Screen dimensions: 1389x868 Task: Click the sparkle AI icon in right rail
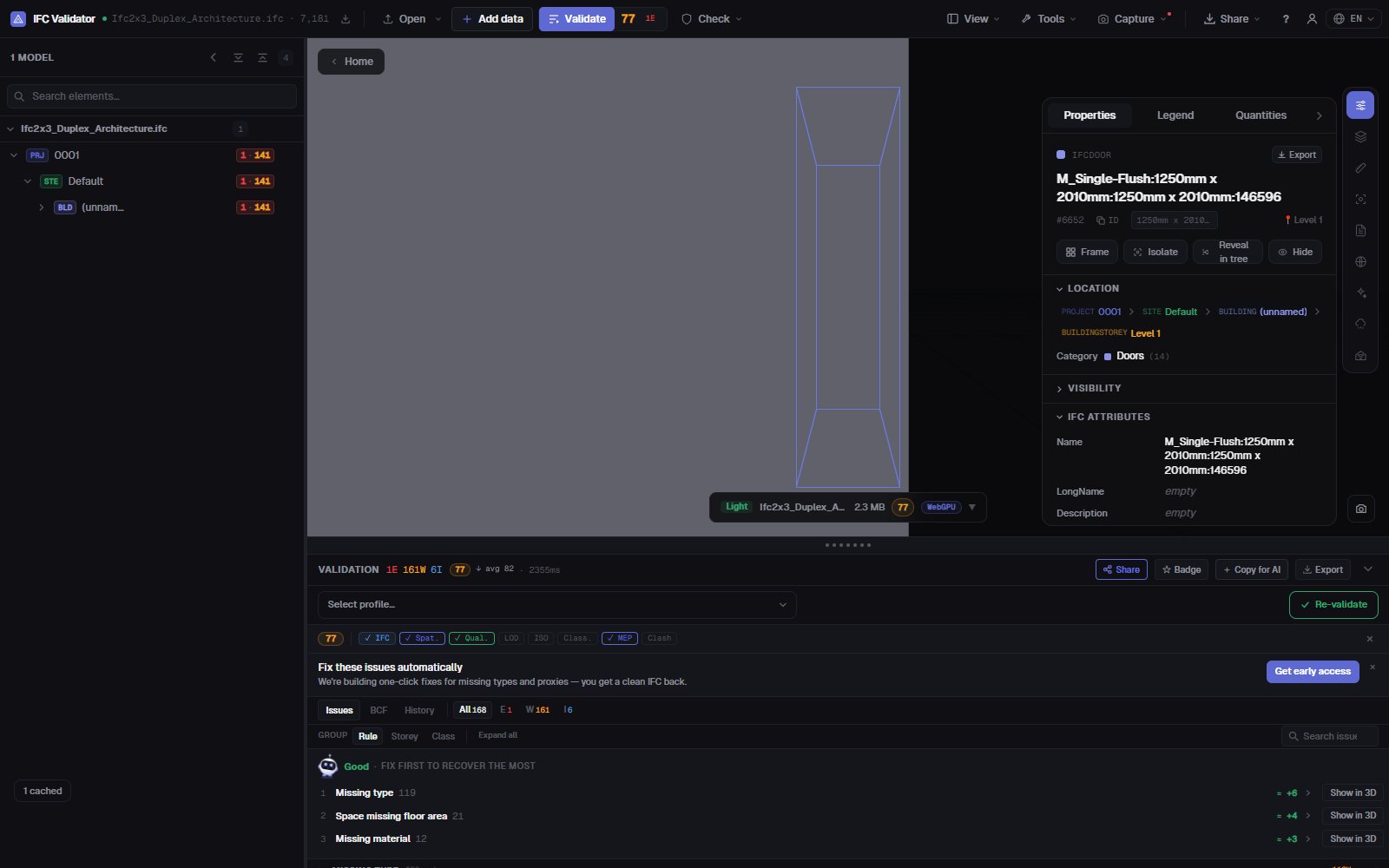(1360, 293)
